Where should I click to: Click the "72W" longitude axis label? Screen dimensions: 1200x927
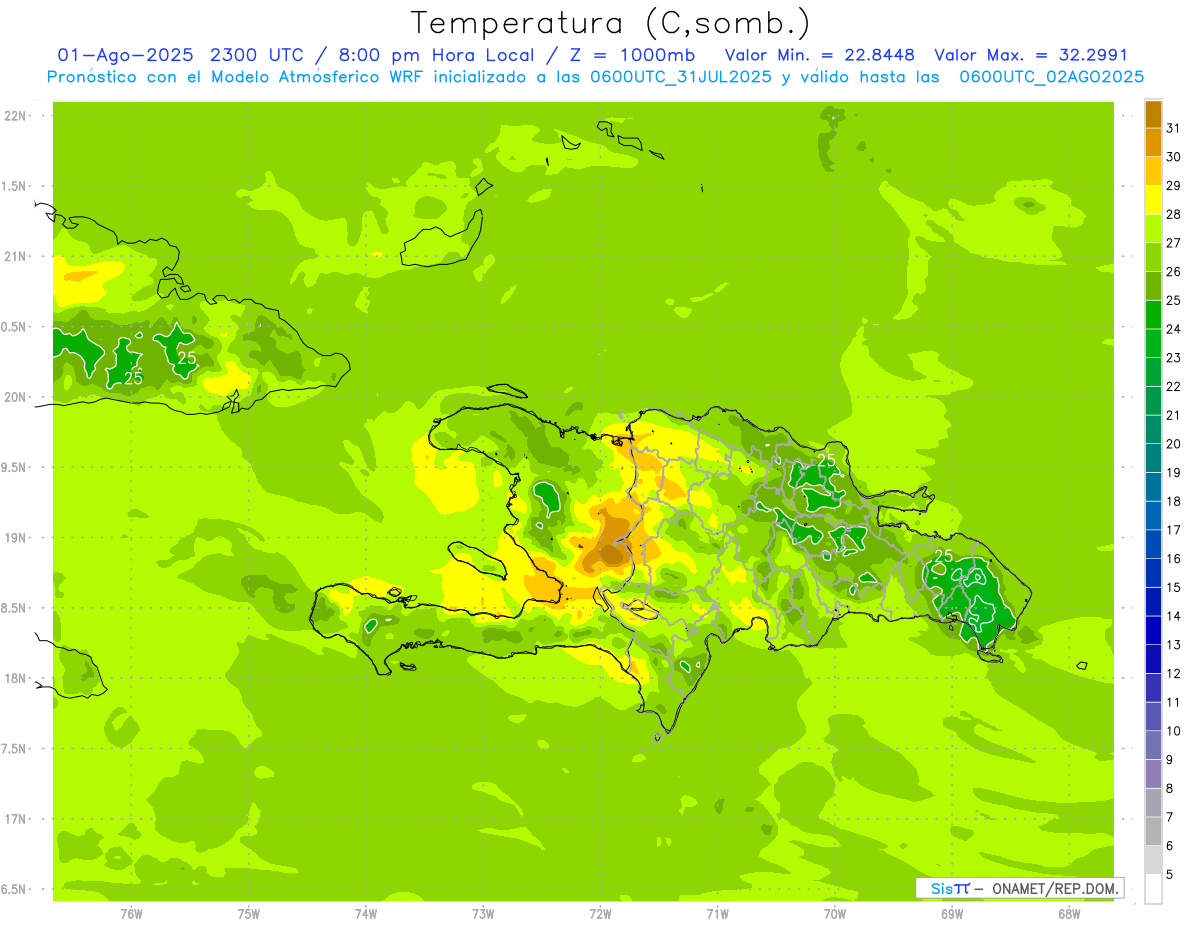click(x=600, y=914)
